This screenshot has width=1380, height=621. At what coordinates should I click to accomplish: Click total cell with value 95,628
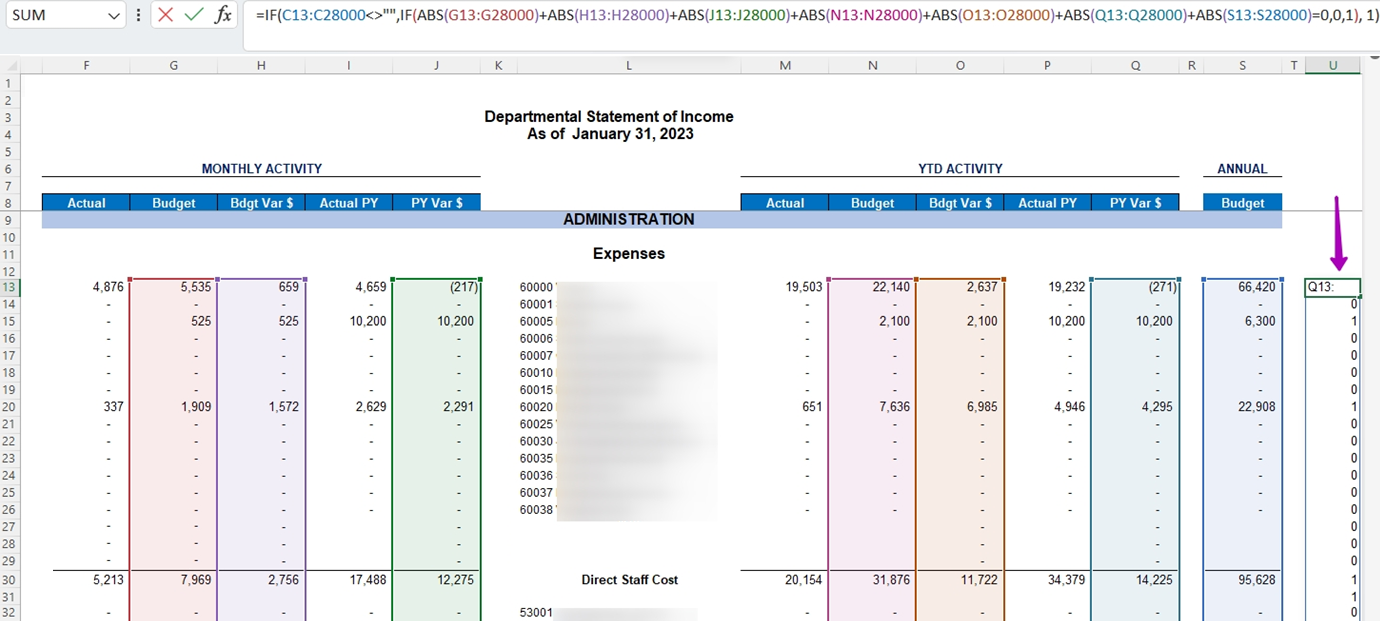1242,580
